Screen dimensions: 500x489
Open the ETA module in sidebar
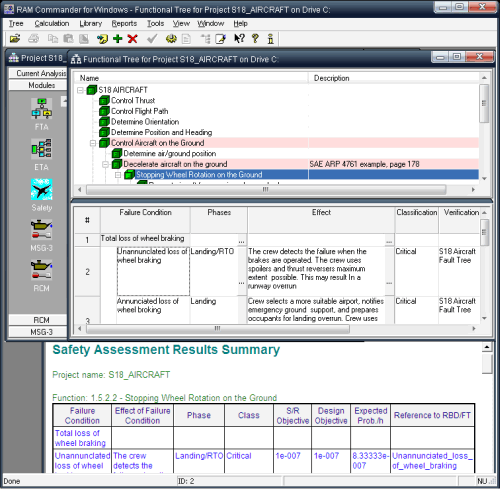[x=41, y=149]
